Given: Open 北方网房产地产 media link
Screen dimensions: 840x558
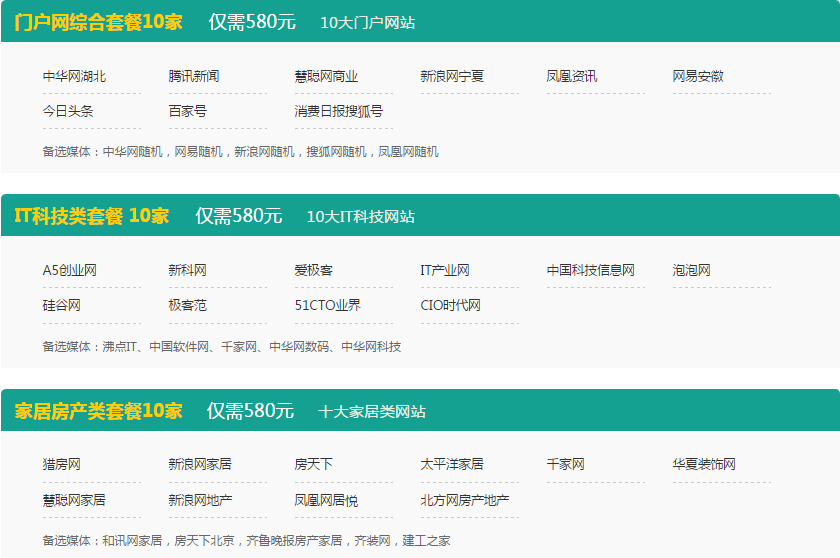Looking at the screenshot, I should (465, 499).
